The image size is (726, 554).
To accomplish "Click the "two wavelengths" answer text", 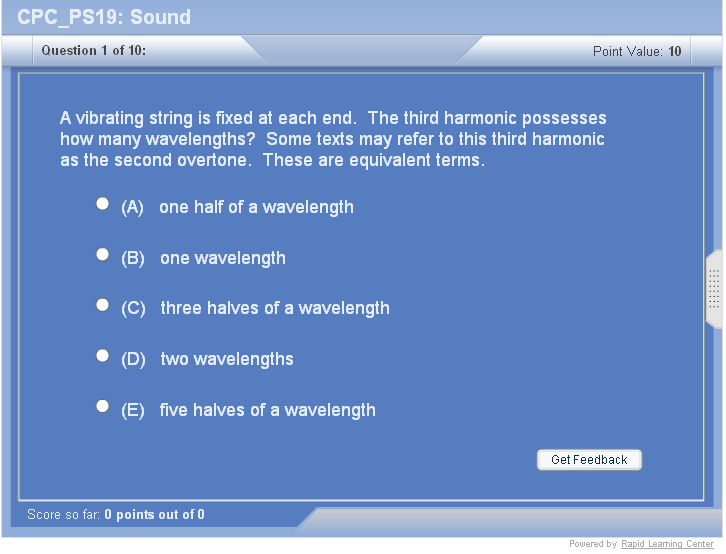I will tap(226, 359).
